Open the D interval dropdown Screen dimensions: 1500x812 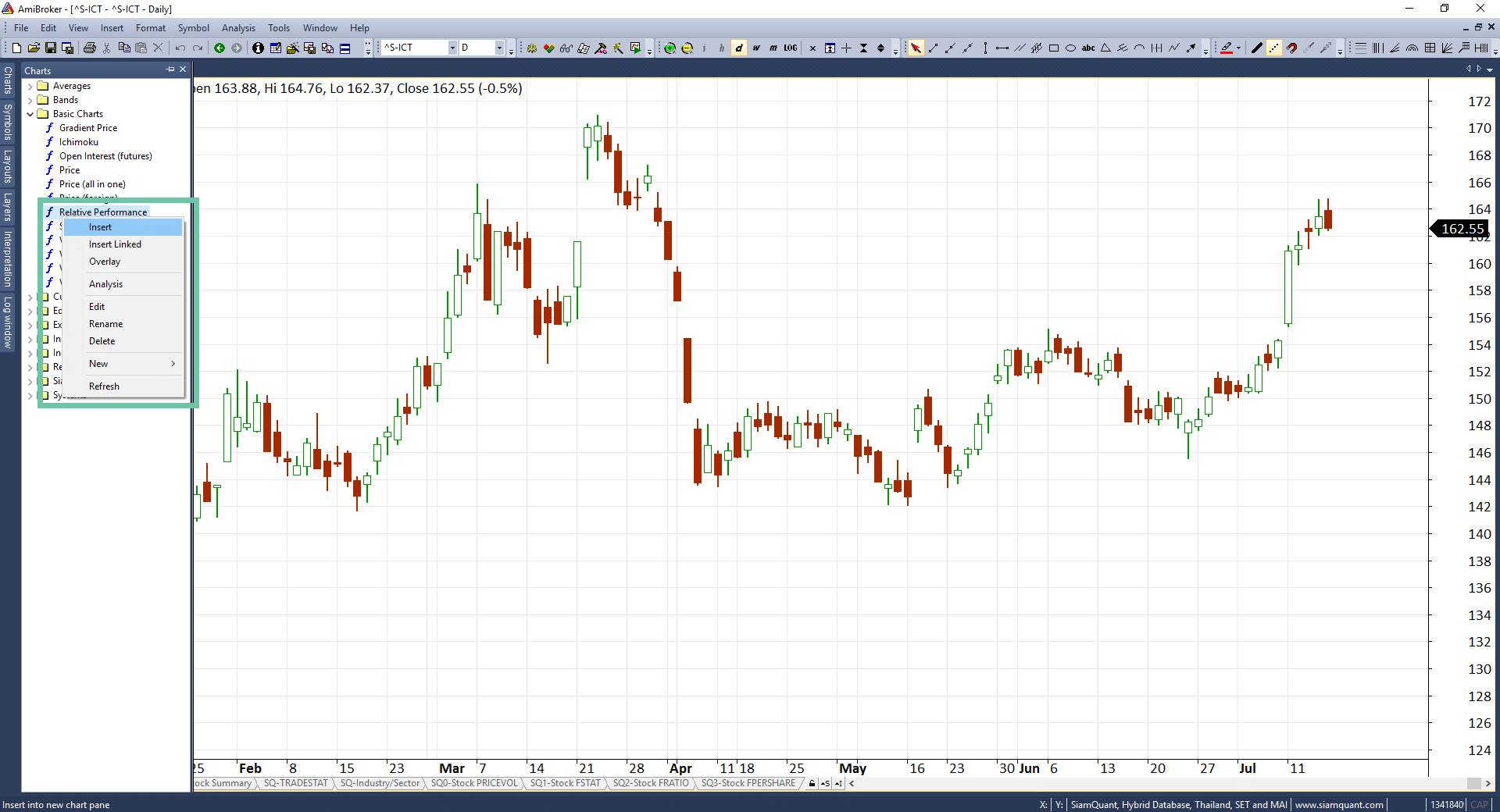[499, 48]
